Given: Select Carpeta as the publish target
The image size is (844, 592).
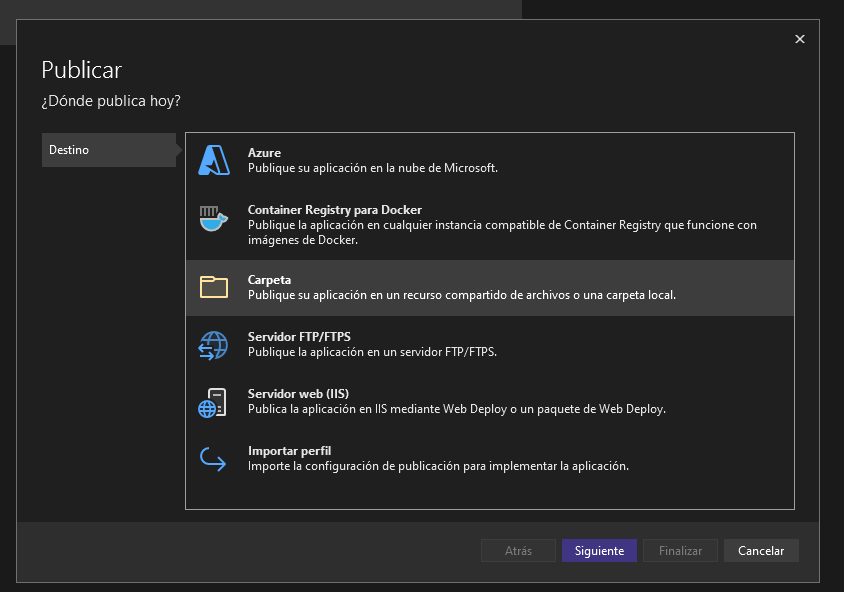Looking at the screenshot, I should (x=450, y=287).
